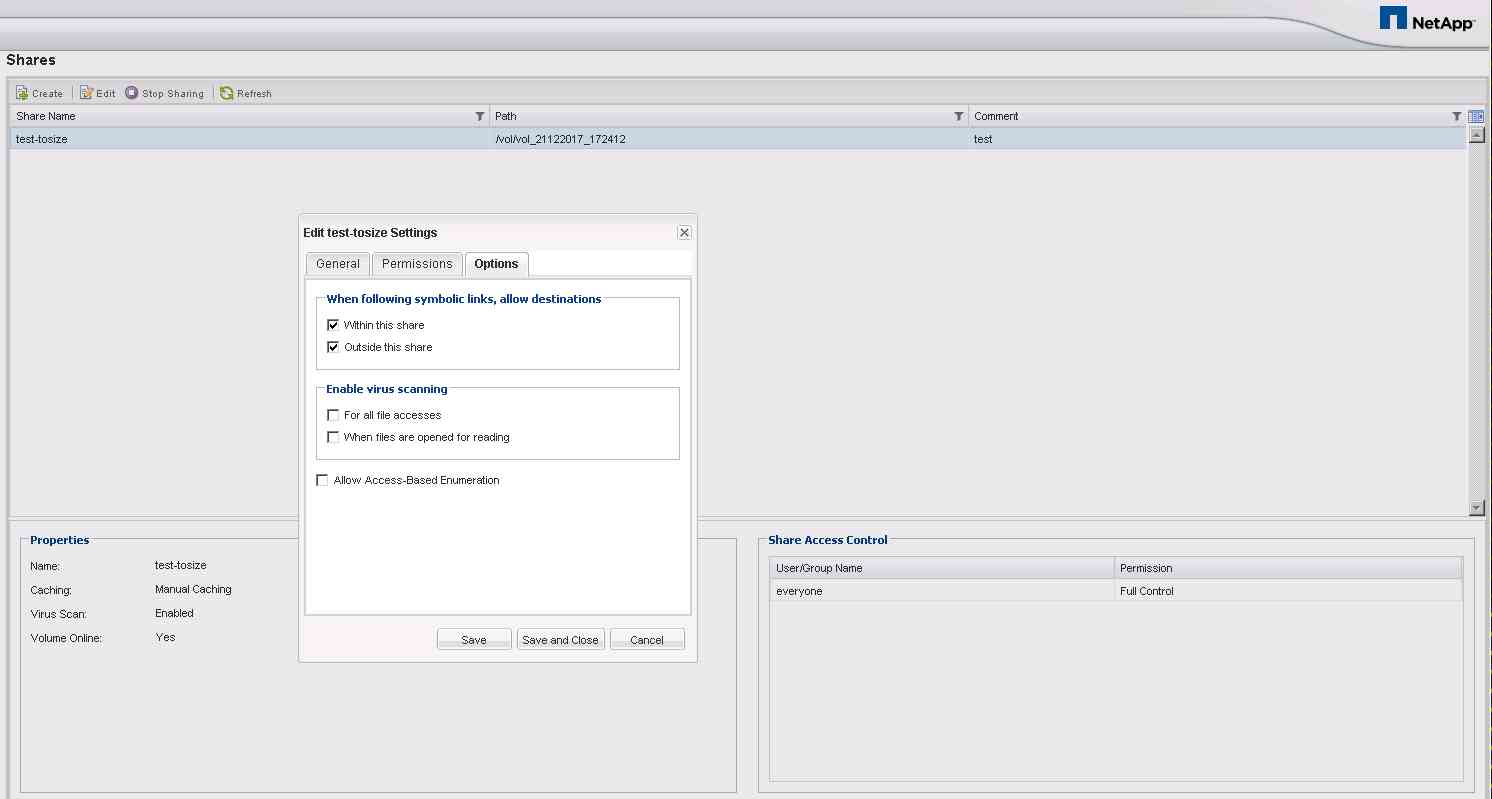This screenshot has height=799, width=1492.
Task: Enable scanning when files are opened for reading
Action: [333, 437]
